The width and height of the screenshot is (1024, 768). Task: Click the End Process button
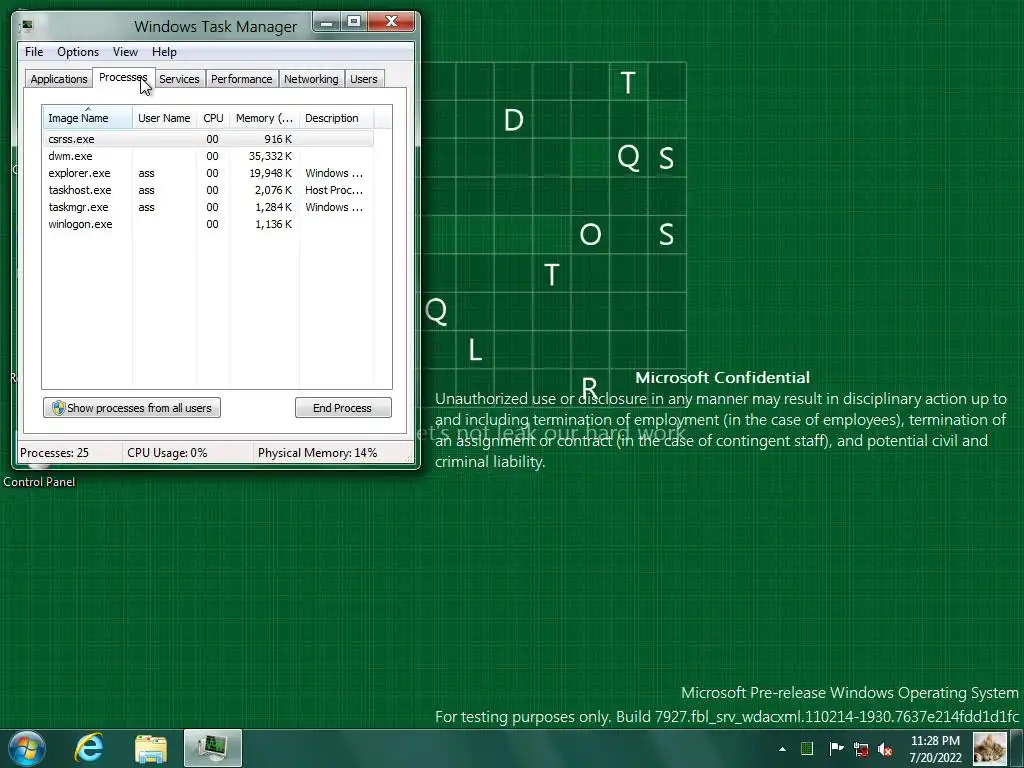coord(343,408)
